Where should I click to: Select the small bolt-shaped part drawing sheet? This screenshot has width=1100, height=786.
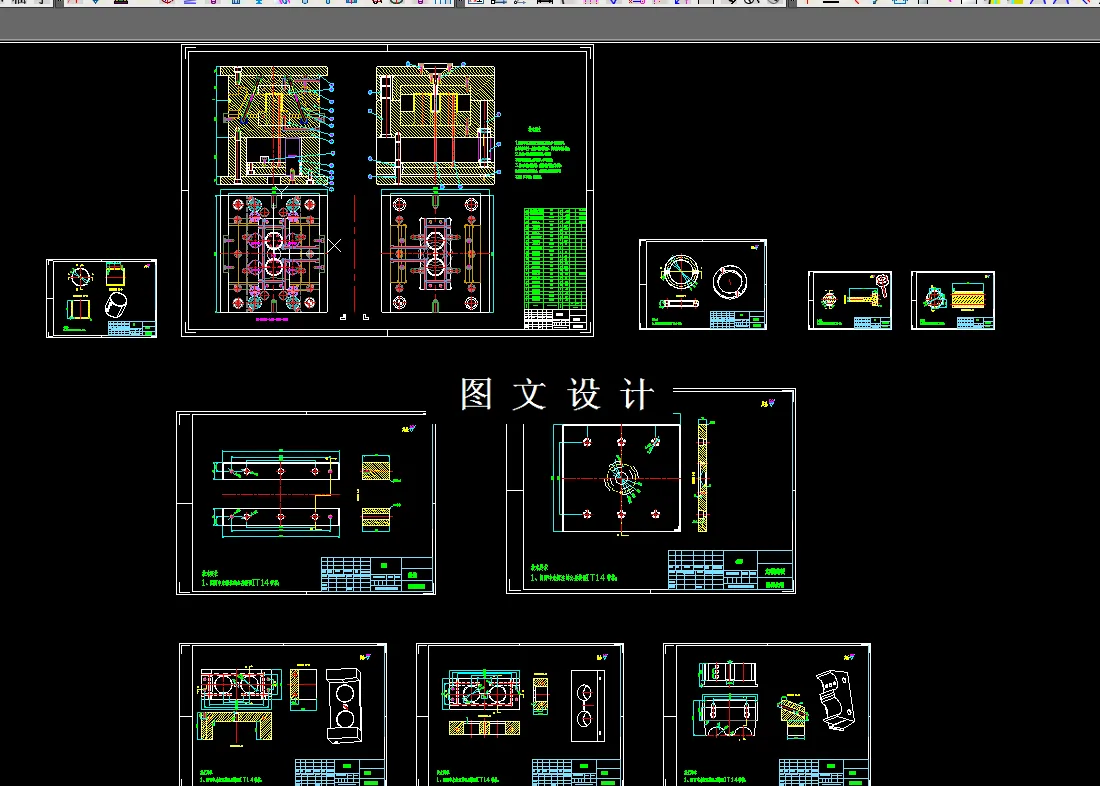coord(850,300)
